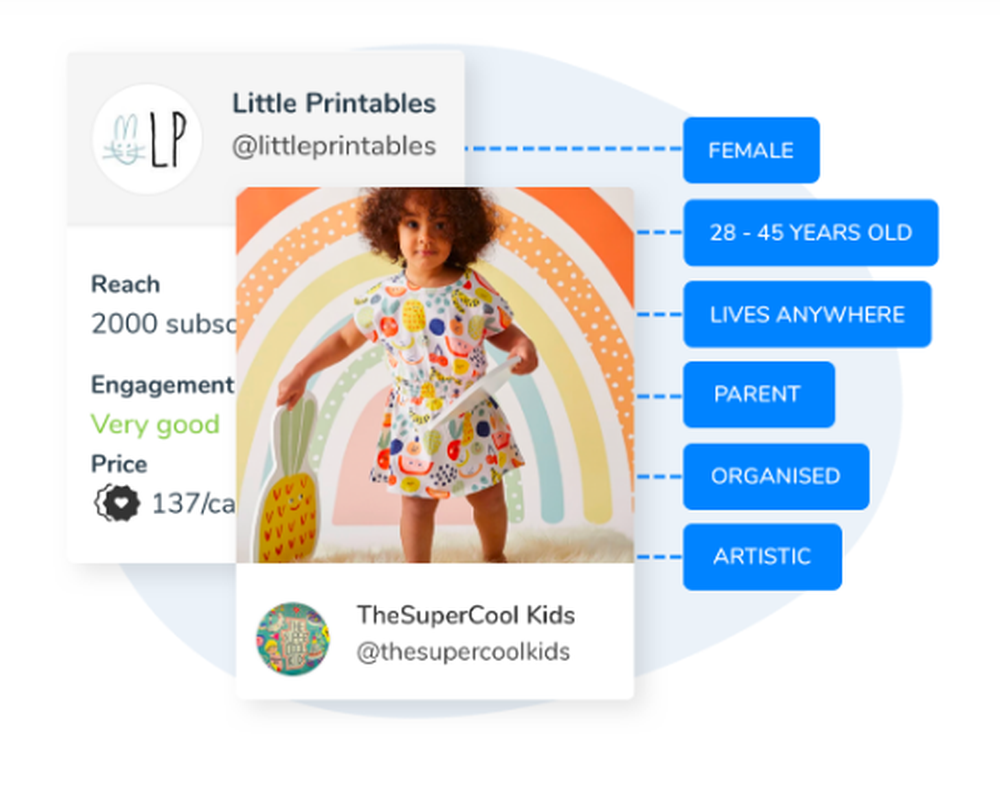
Task: Click the Engagement label
Action: (x=163, y=385)
